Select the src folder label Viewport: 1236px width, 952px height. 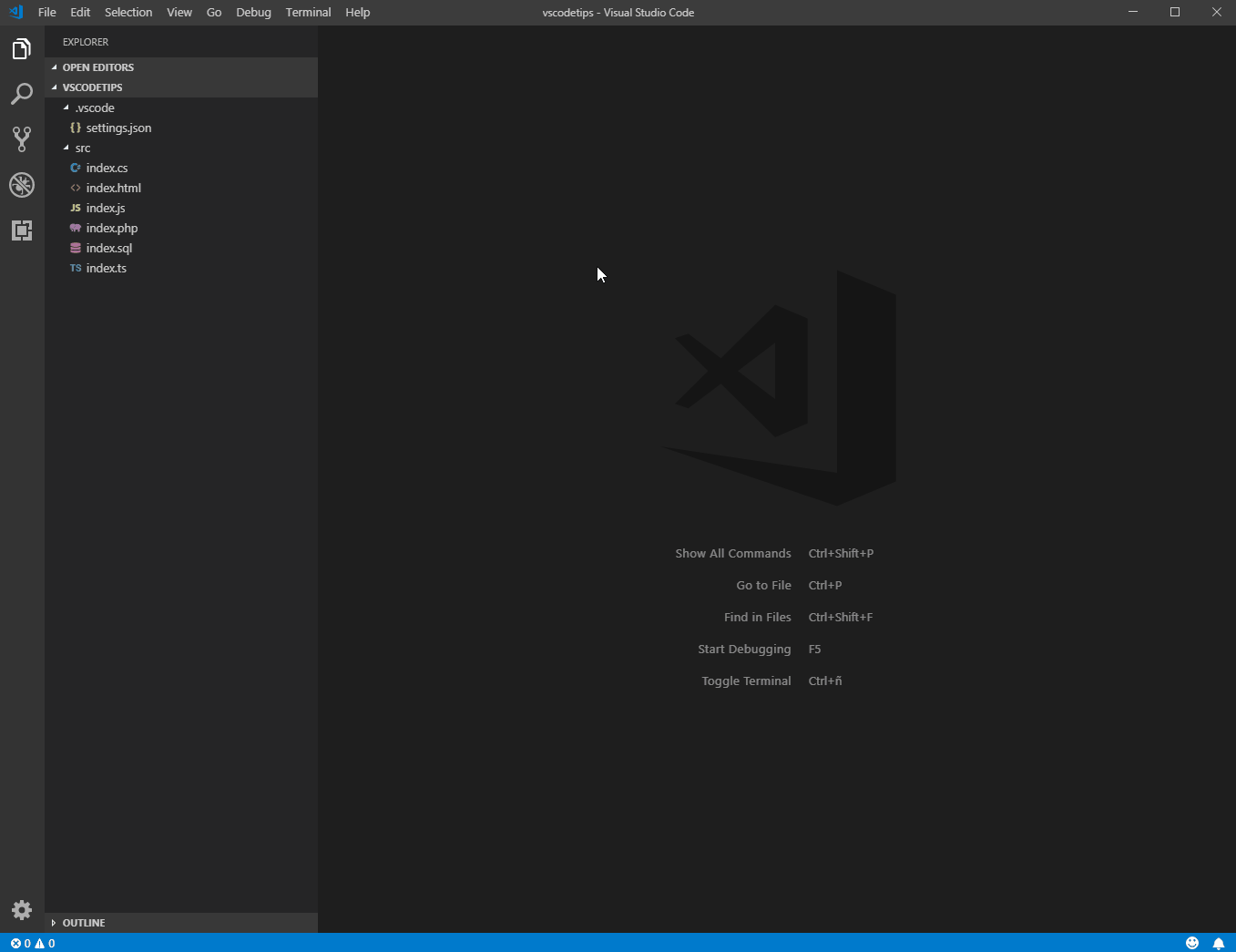click(x=83, y=148)
